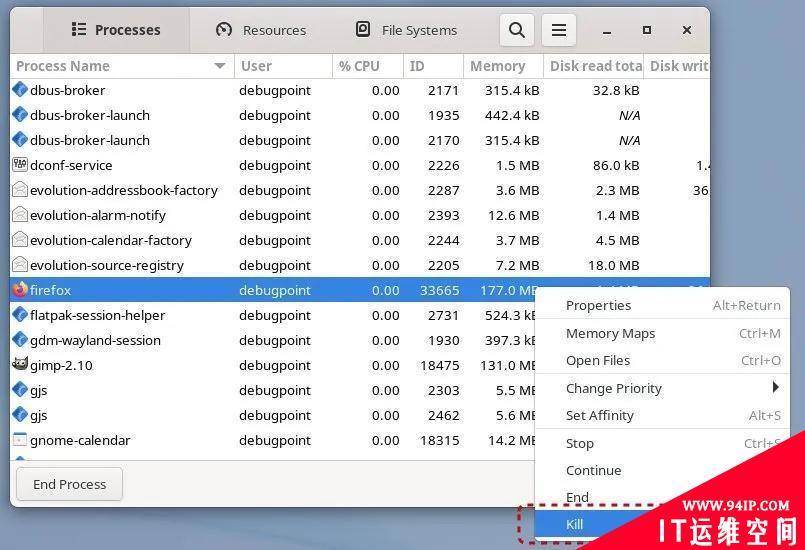The height and width of the screenshot is (550, 805).
Task: Click the dconf-service process icon
Action: (x=20, y=165)
